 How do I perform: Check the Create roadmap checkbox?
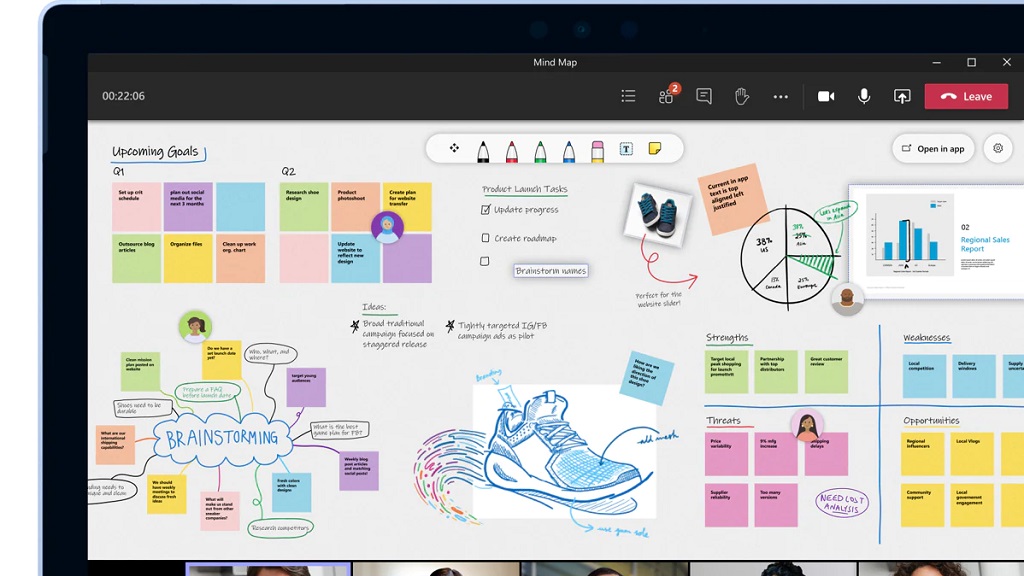[485, 238]
